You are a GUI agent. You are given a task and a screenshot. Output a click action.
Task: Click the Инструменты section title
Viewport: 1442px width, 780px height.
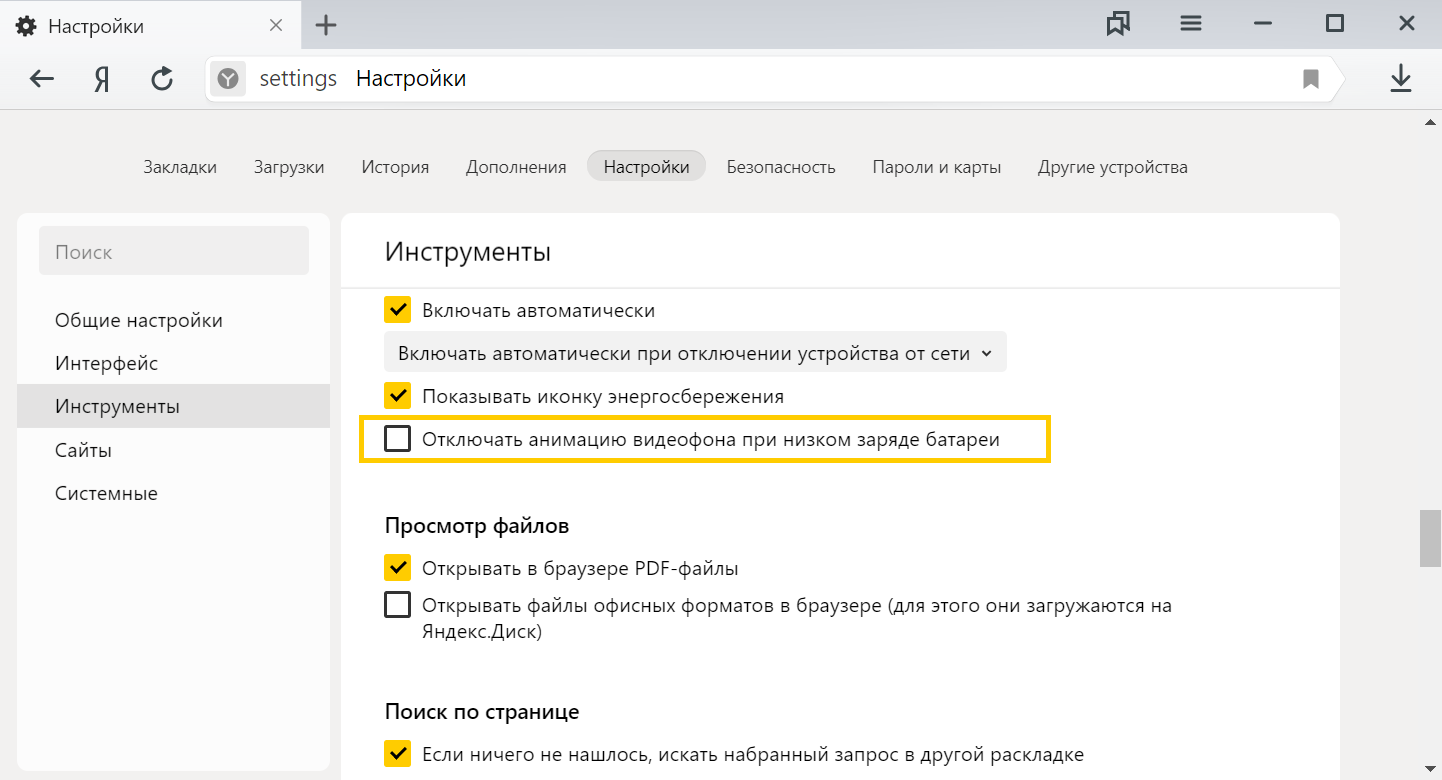point(468,252)
